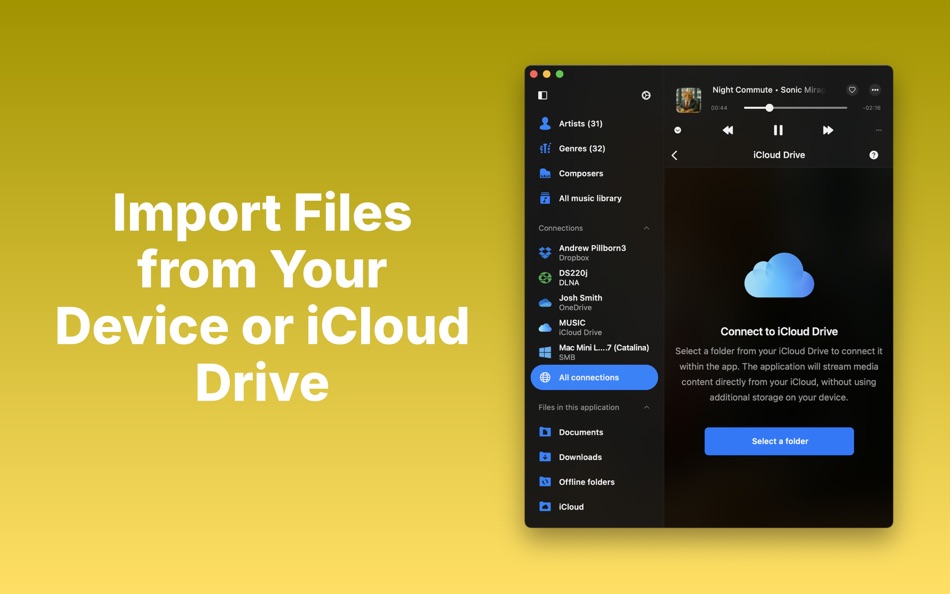This screenshot has height=594, width=950.
Task: Click the album artwork thumbnail
Action: [x=688, y=100]
